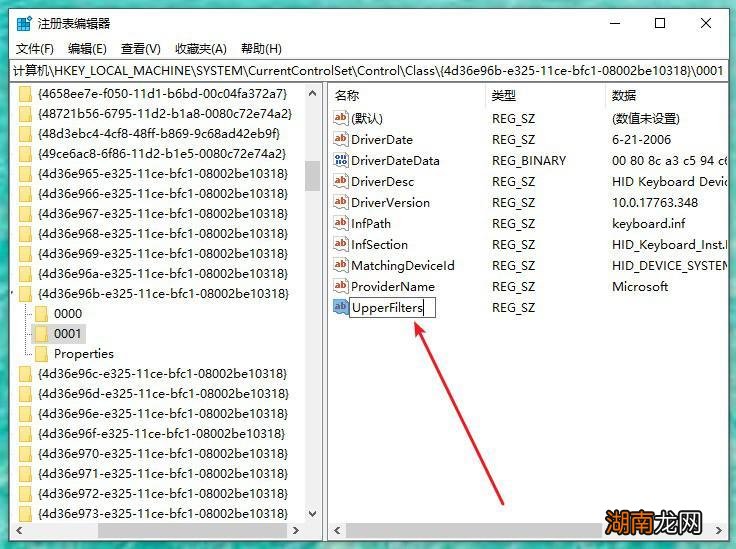Click the data cell "Microsoft"
The image size is (736, 549).
640,287
